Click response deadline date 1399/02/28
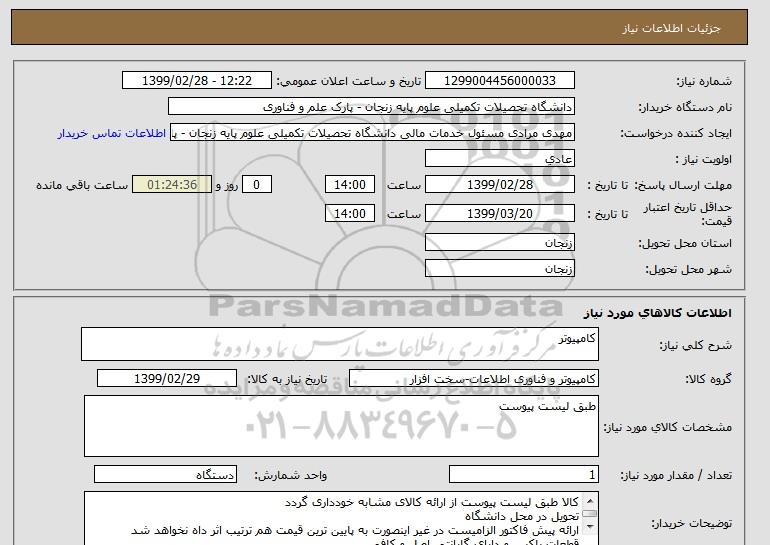Image resolution: width=770 pixels, height=545 pixels. point(499,185)
